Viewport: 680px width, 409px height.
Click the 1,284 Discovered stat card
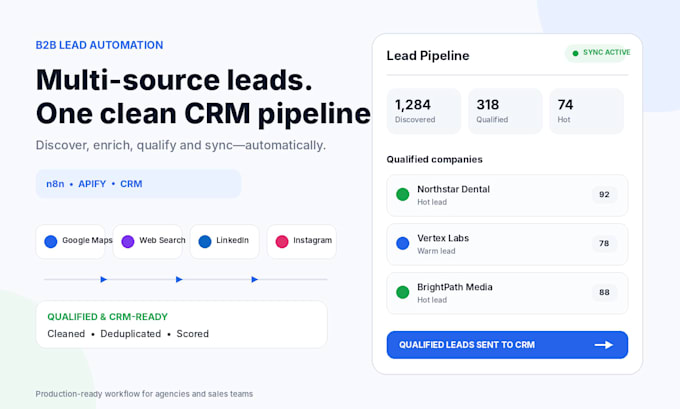point(424,111)
